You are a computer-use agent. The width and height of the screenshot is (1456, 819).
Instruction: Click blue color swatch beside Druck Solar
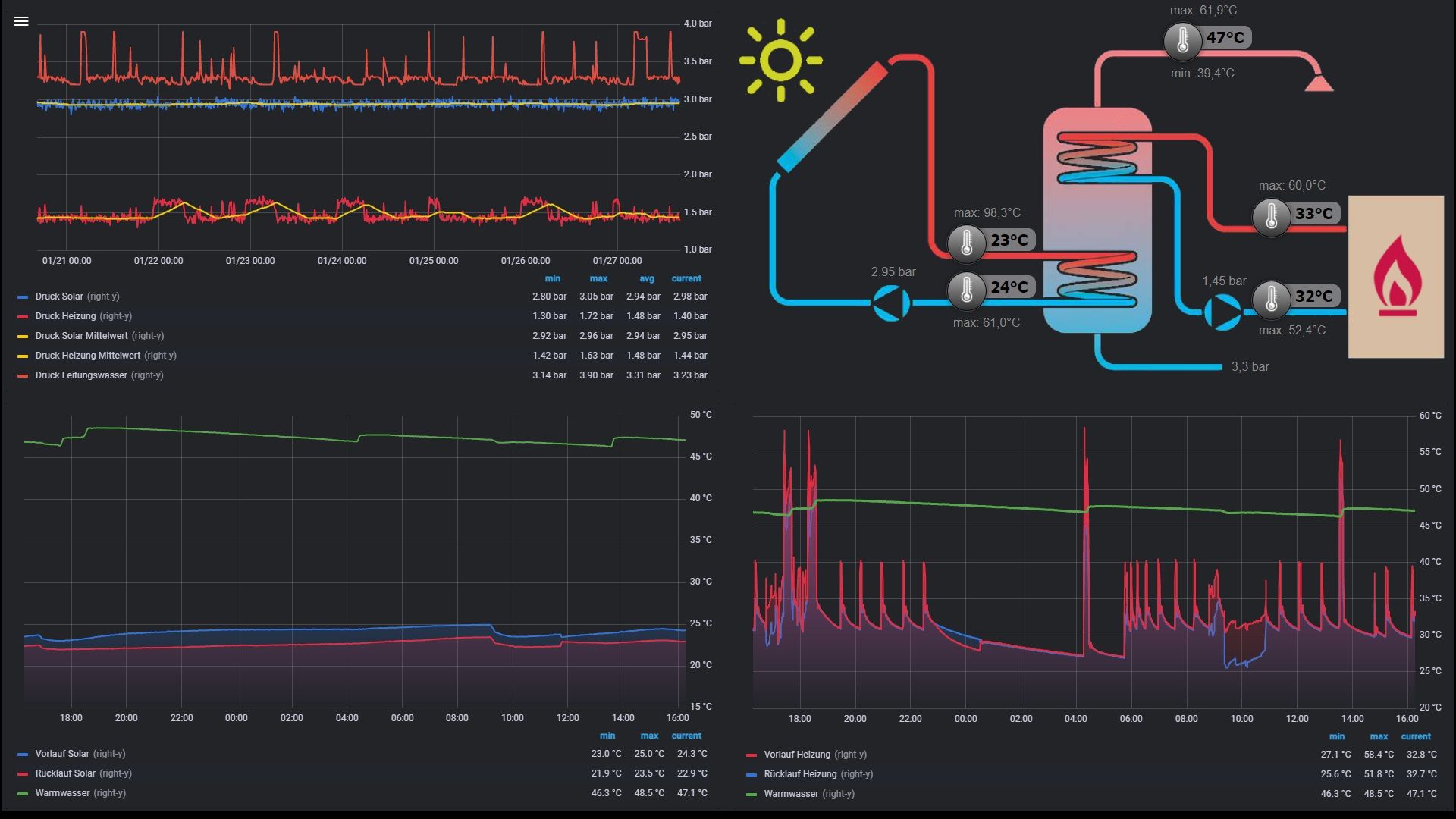23,297
